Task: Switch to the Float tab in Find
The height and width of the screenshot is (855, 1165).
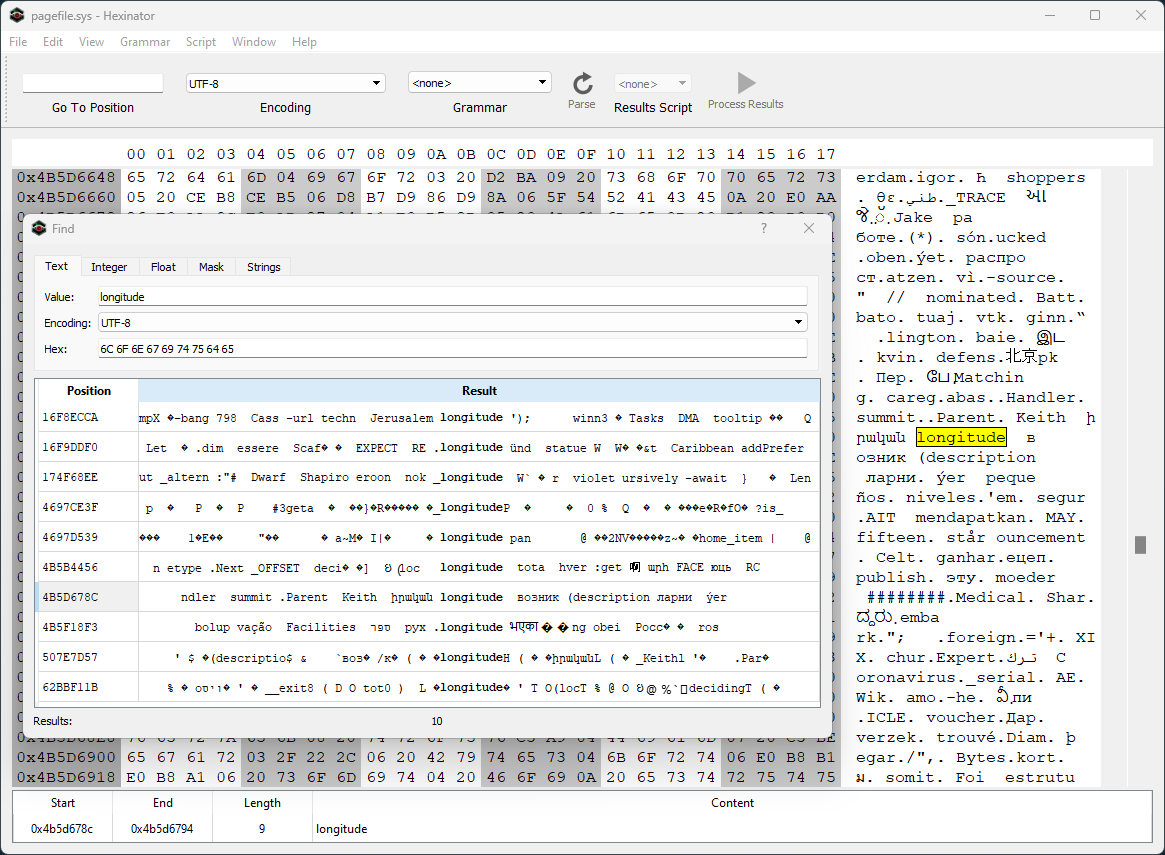Action: coord(163,267)
